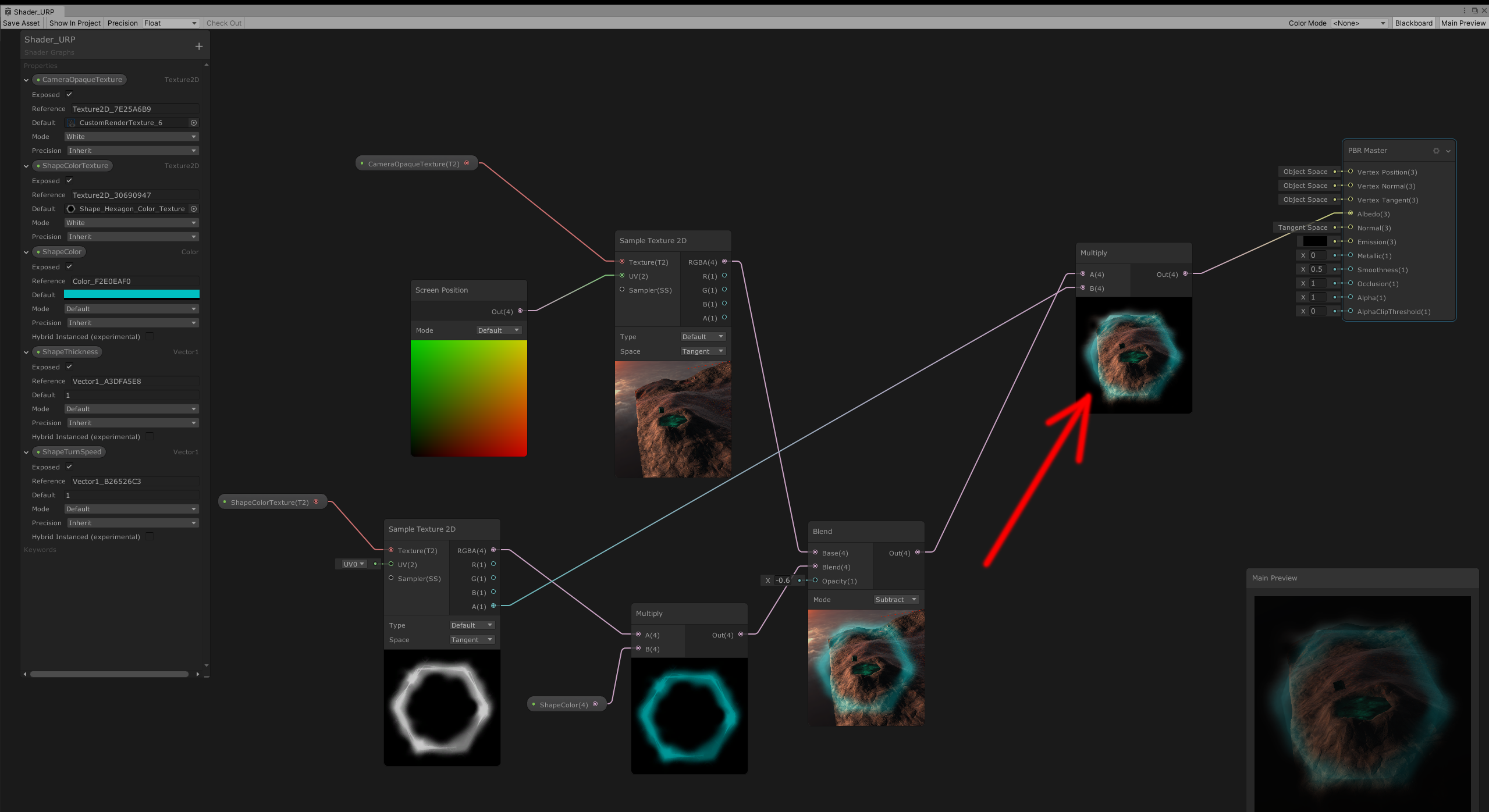Open Blend Mode Subtract dropdown

tap(895, 600)
